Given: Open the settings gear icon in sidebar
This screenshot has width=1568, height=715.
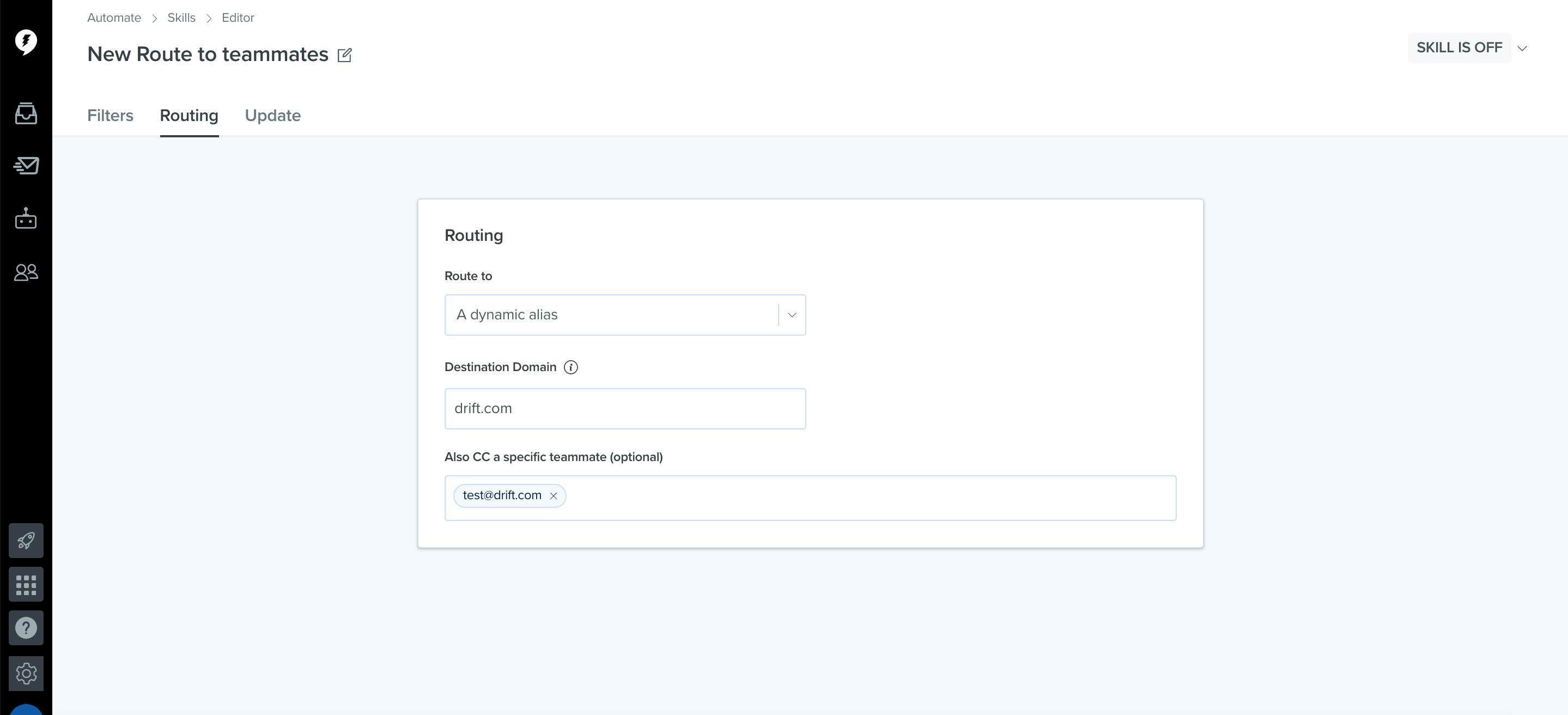Looking at the screenshot, I should click(x=26, y=674).
